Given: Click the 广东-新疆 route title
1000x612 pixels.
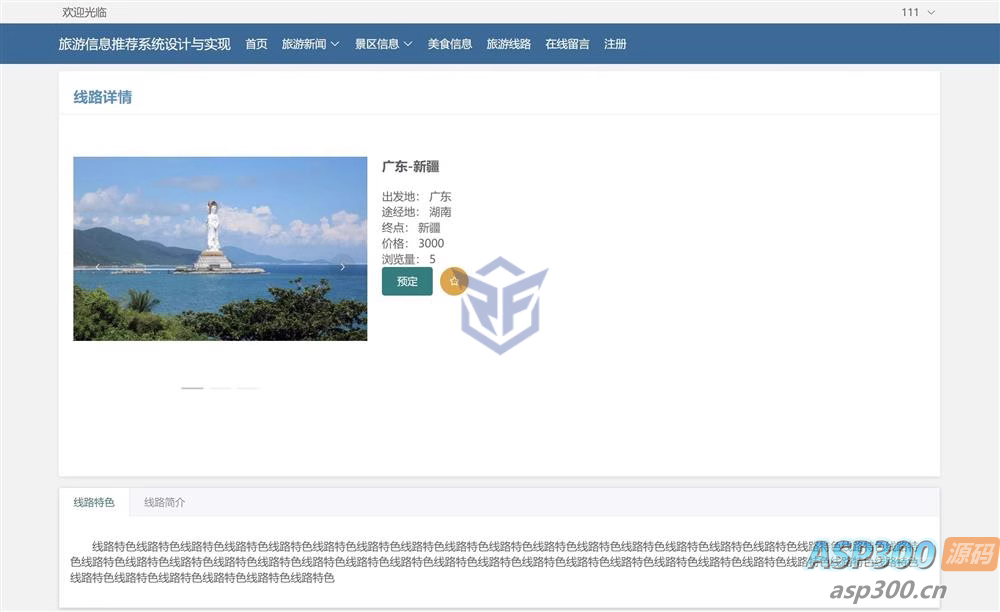Looking at the screenshot, I should pyautogui.click(x=410, y=166).
